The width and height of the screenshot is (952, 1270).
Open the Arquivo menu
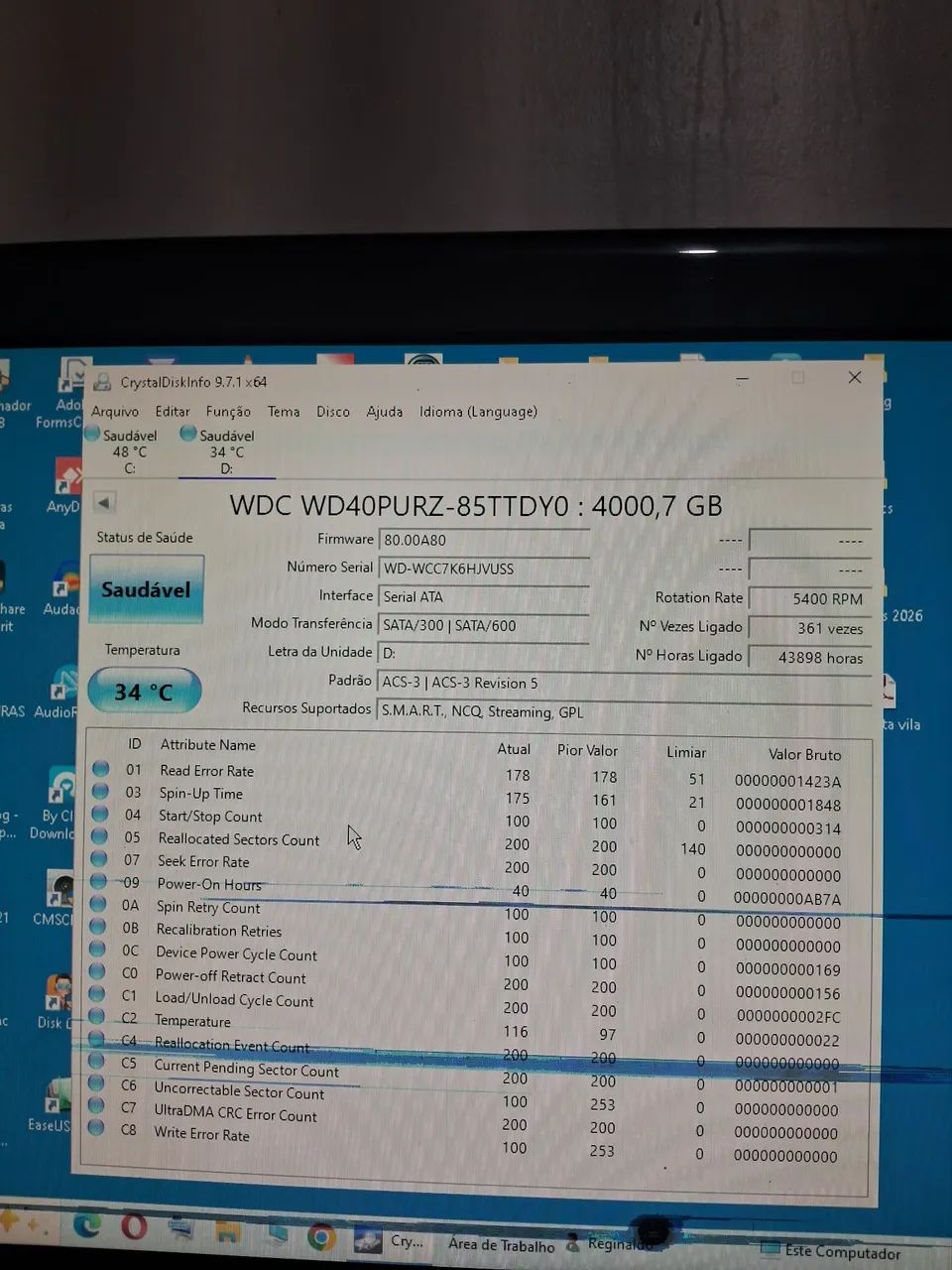[115, 411]
